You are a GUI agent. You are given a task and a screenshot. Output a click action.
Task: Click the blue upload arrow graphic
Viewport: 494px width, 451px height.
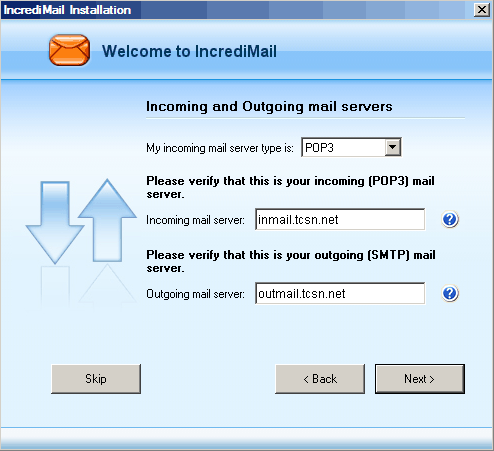point(107,220)
